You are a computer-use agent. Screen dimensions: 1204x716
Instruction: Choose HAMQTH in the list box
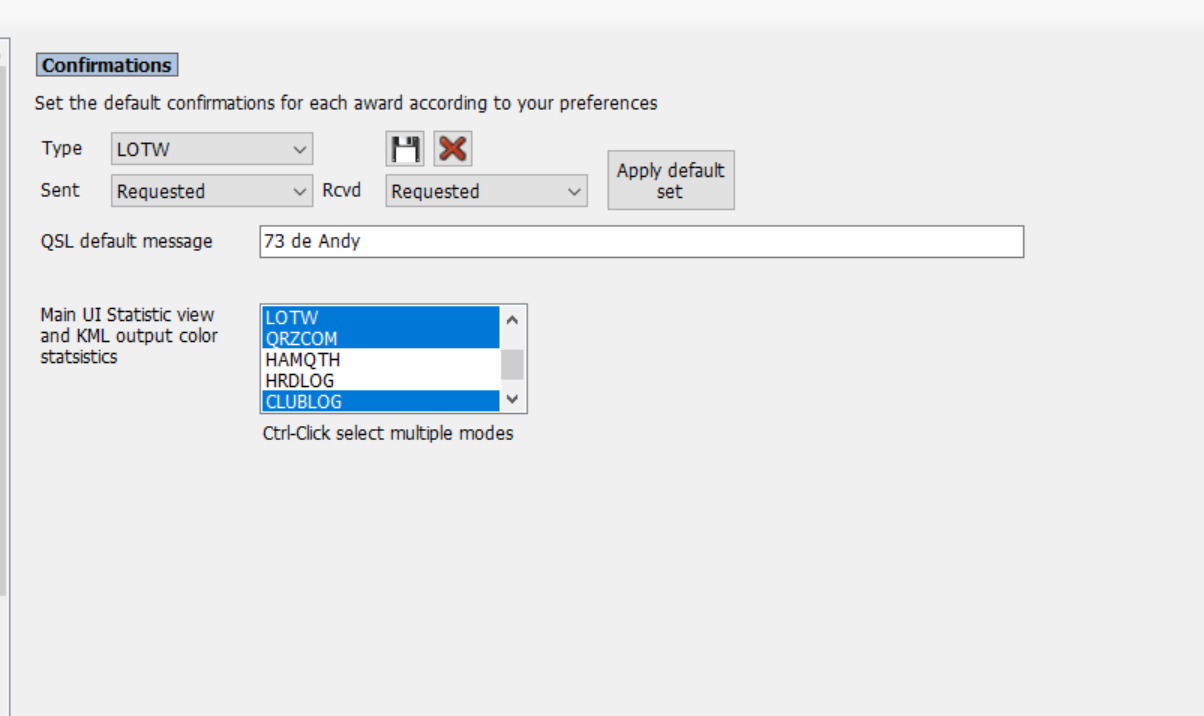(381, 360)
